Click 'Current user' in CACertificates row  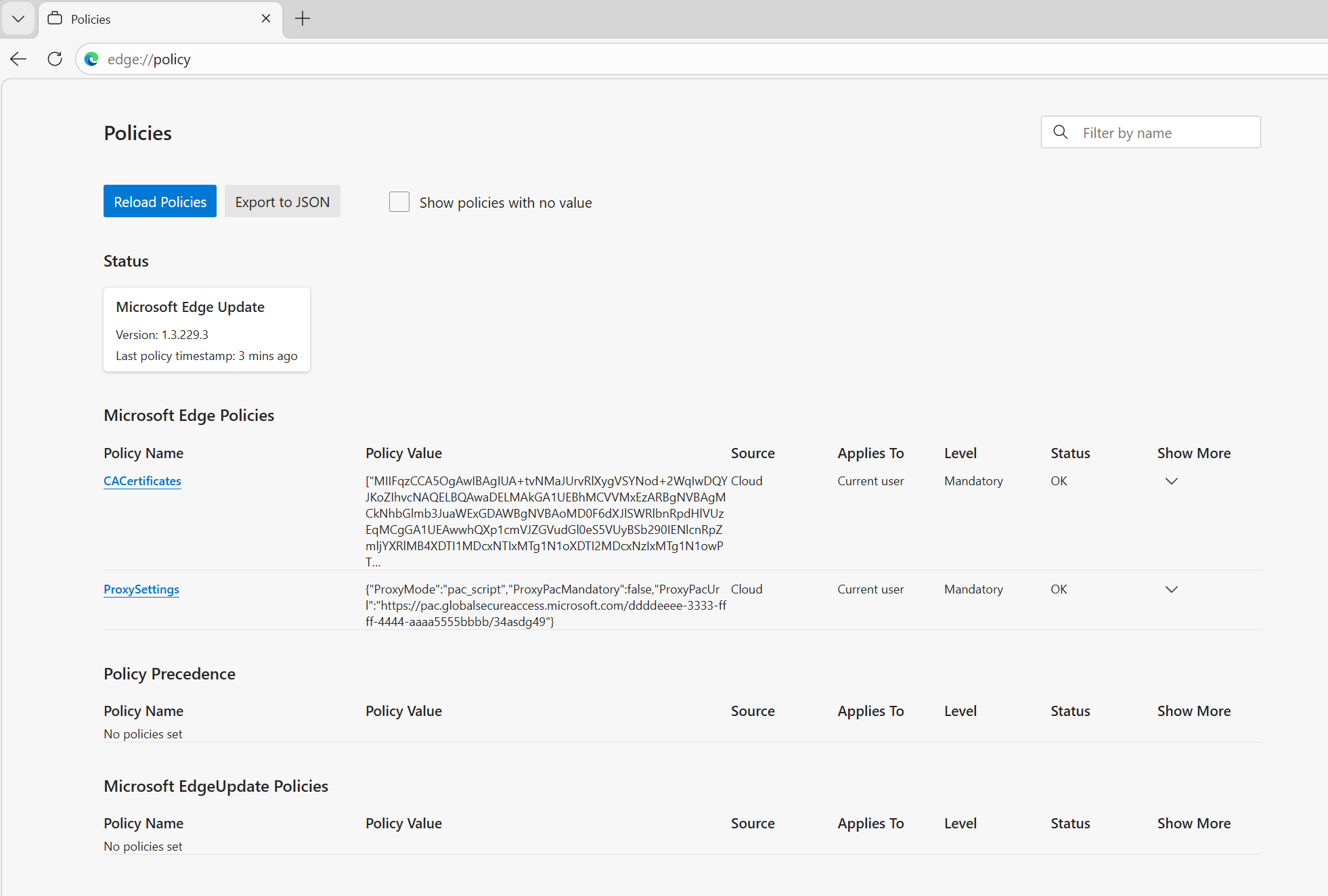[x=870, y=481]
